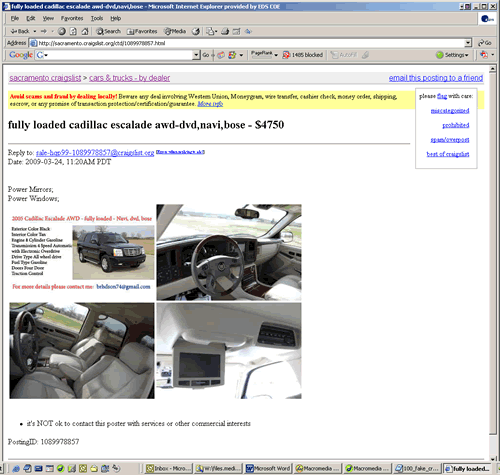Open the overhead DVD screen photo
Viewport: 500px width, 475px height.
229,351
